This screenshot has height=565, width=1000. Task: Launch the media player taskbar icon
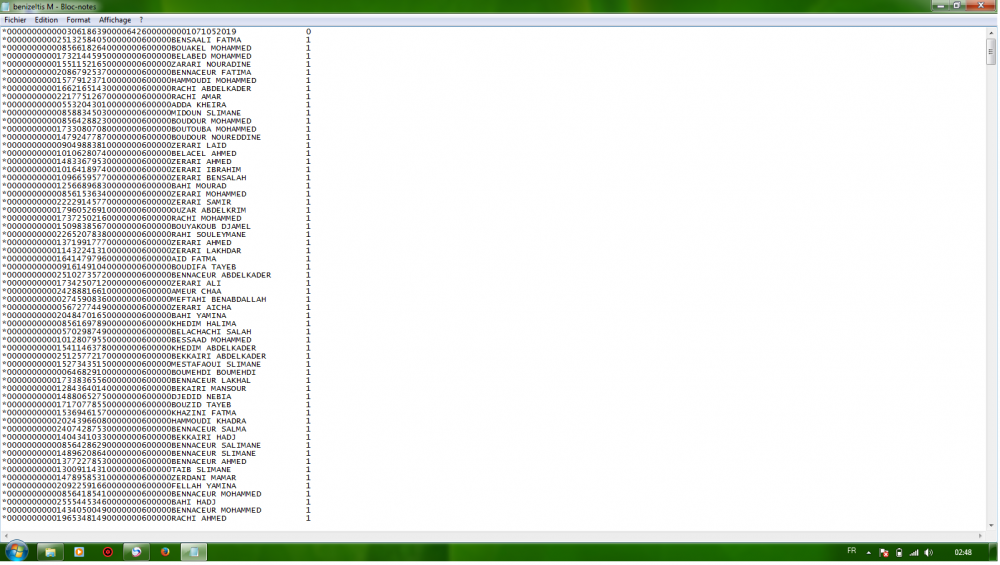point(79,551)
